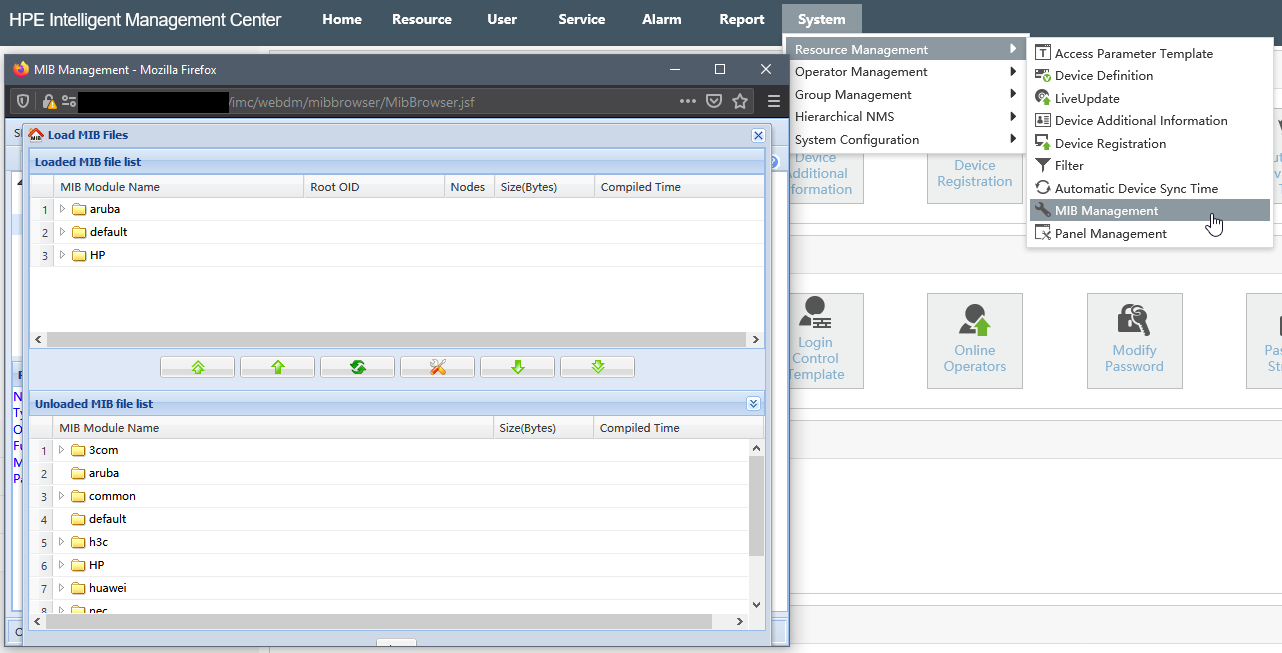
Task: Select Device Additional Information entry
Action: click(x=1150, y=121)
